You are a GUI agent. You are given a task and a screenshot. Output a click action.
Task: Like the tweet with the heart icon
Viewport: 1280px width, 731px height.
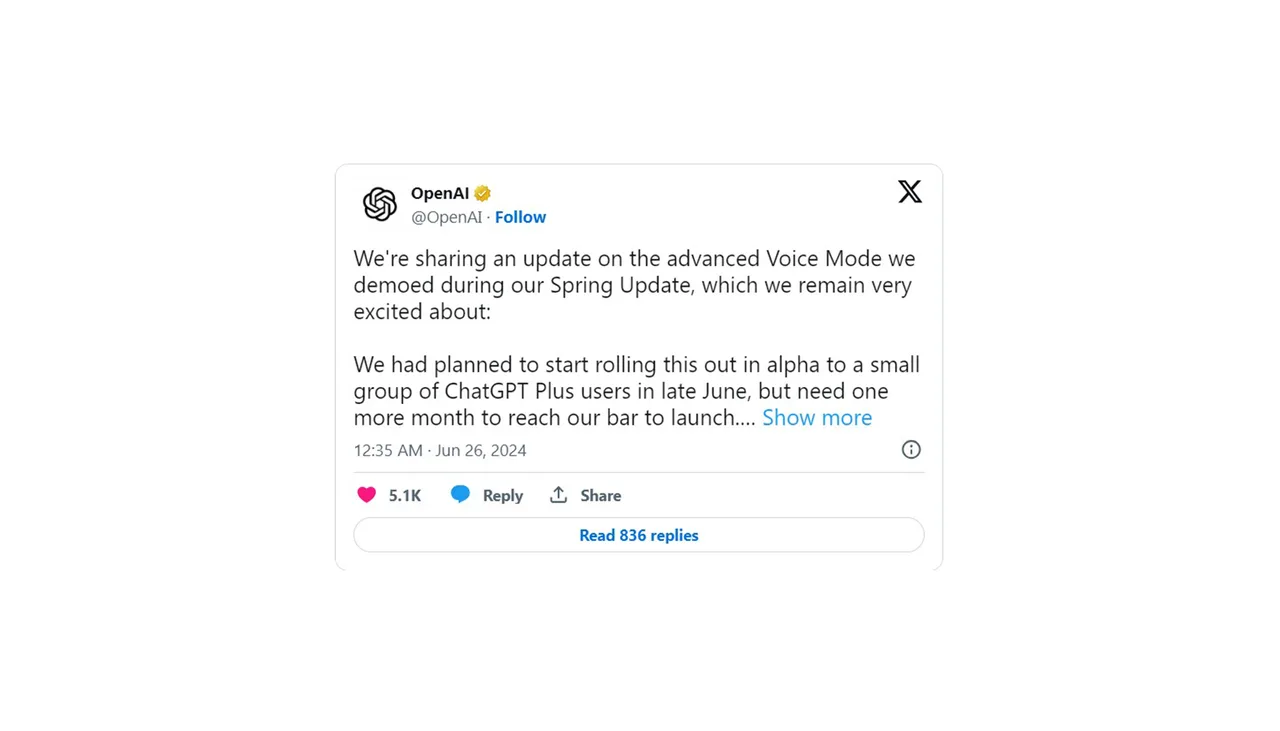click(x=367, y=495)
